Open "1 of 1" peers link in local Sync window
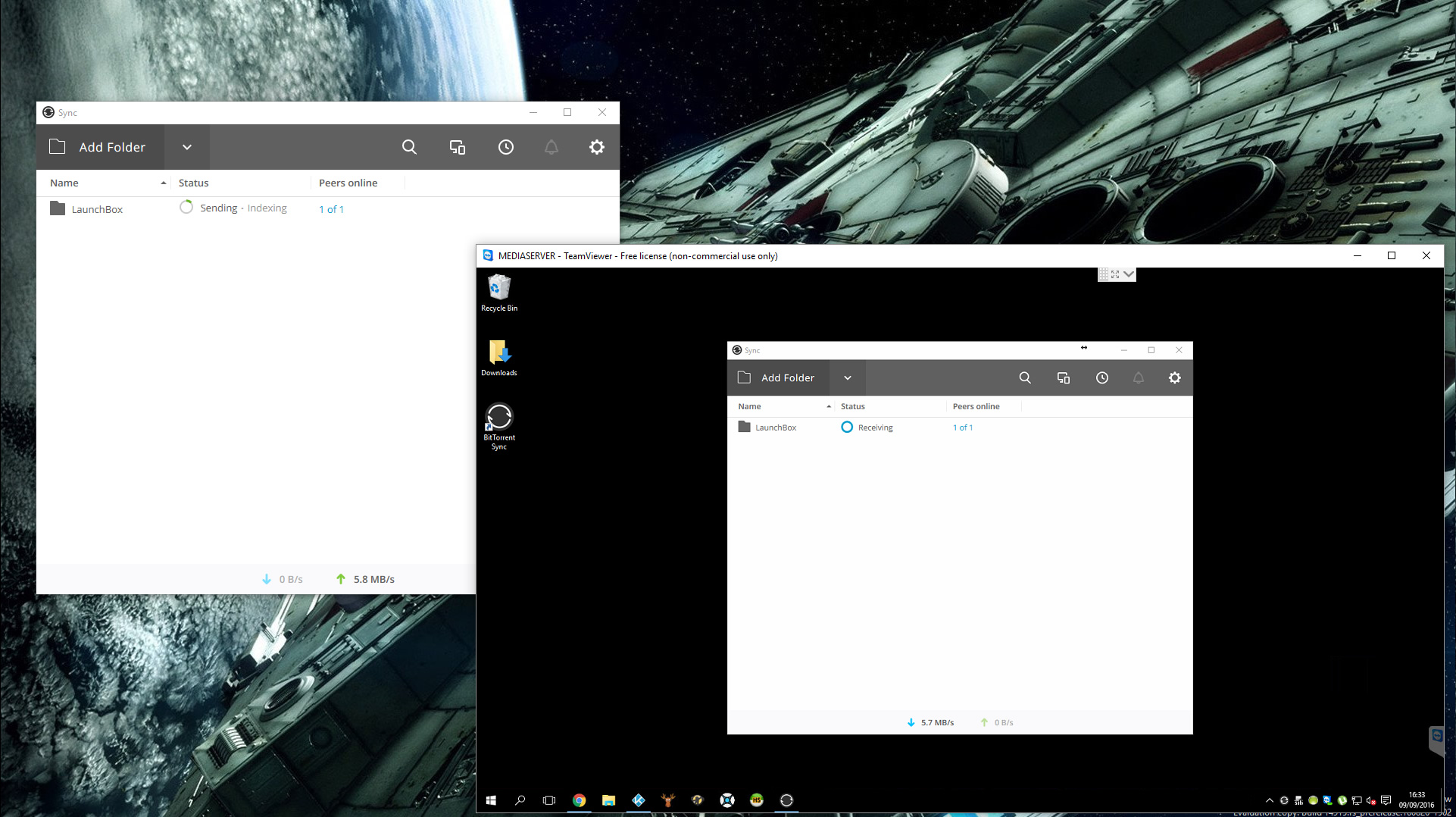The width and height of the screenshot is (1456, 817). (x=331, y=209)
